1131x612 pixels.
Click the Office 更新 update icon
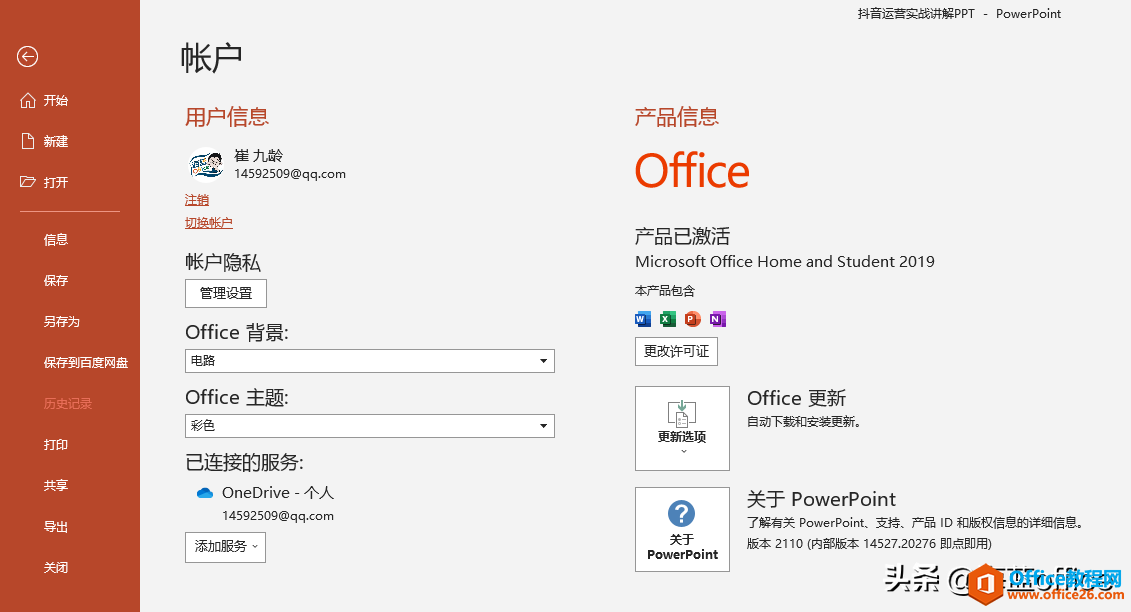(682, 415)
